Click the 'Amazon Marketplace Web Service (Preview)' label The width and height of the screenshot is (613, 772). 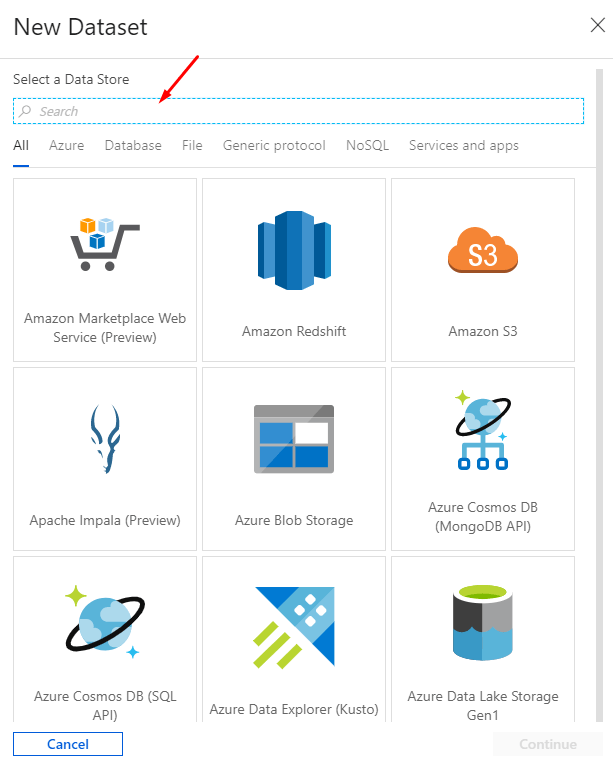(x=105, y=327)
